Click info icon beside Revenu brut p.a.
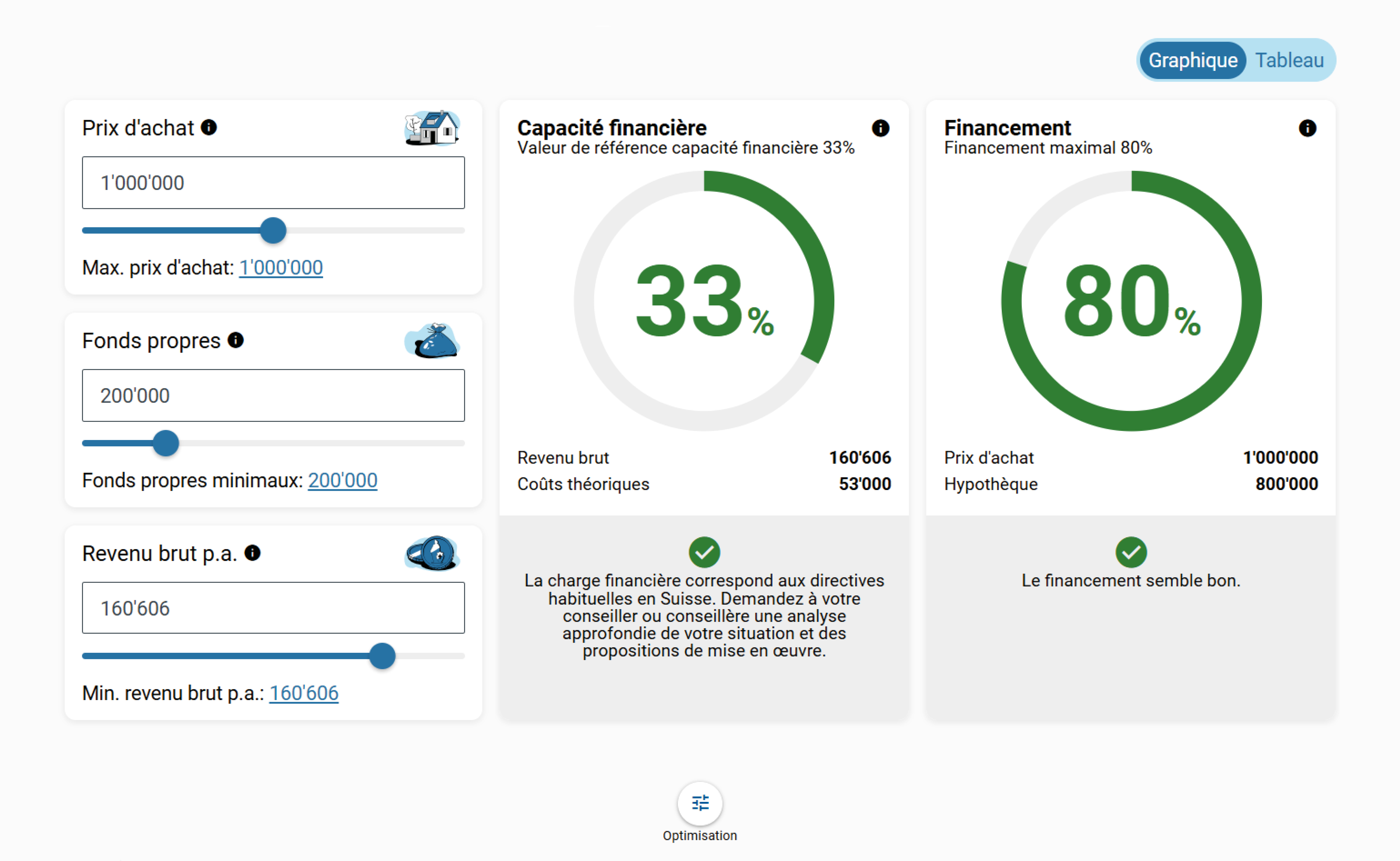The width and height of the screenshot is (1400, 861). pyautogui.click(x=252, y=552)
